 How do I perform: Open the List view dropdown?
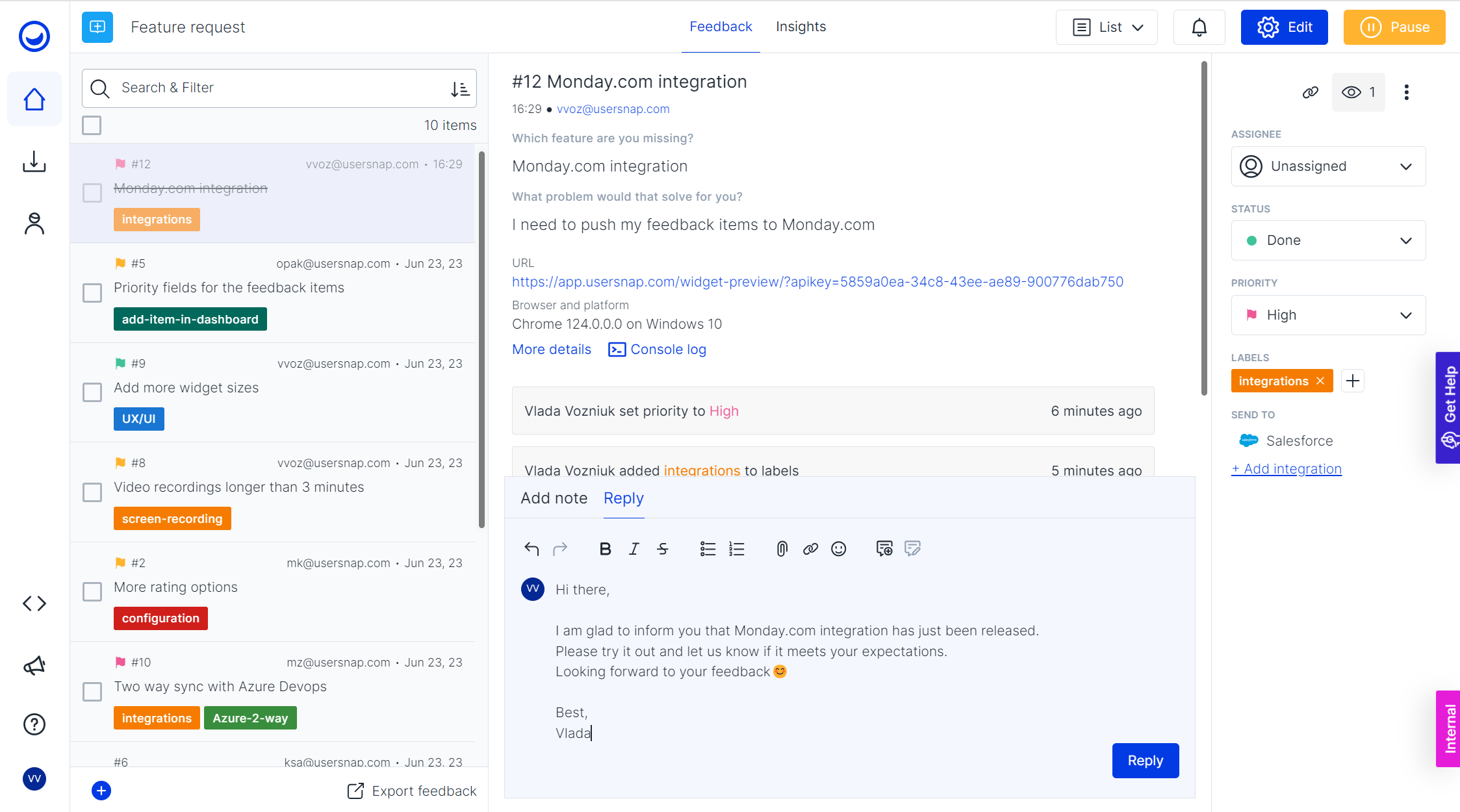click(x=1107, y=27)
